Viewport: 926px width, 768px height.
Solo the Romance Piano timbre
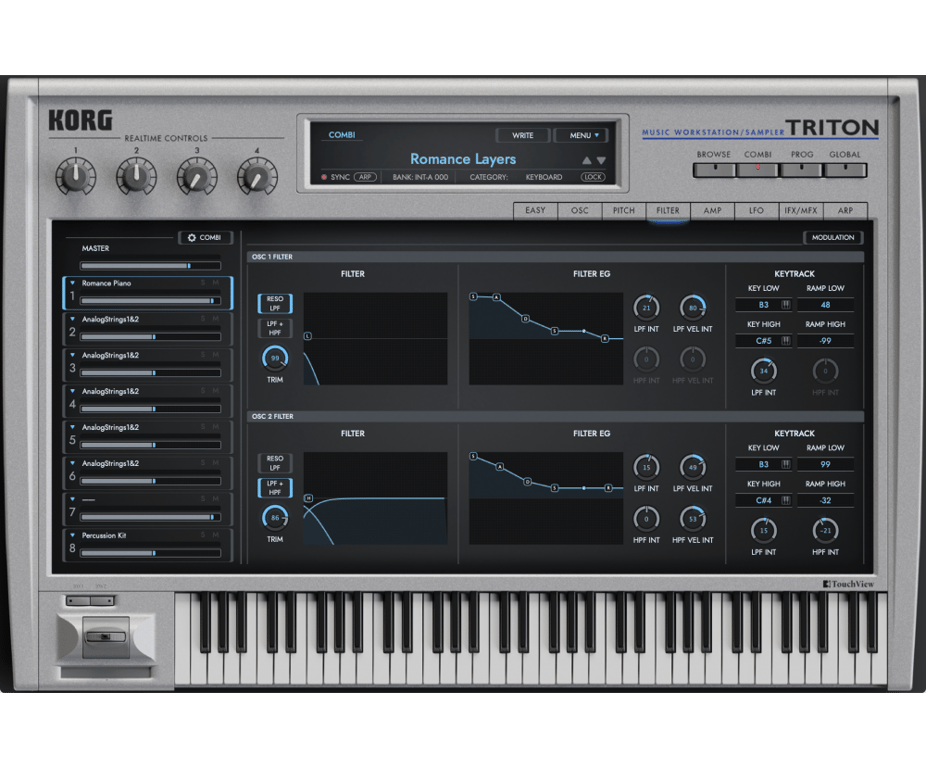click(203, 283)
